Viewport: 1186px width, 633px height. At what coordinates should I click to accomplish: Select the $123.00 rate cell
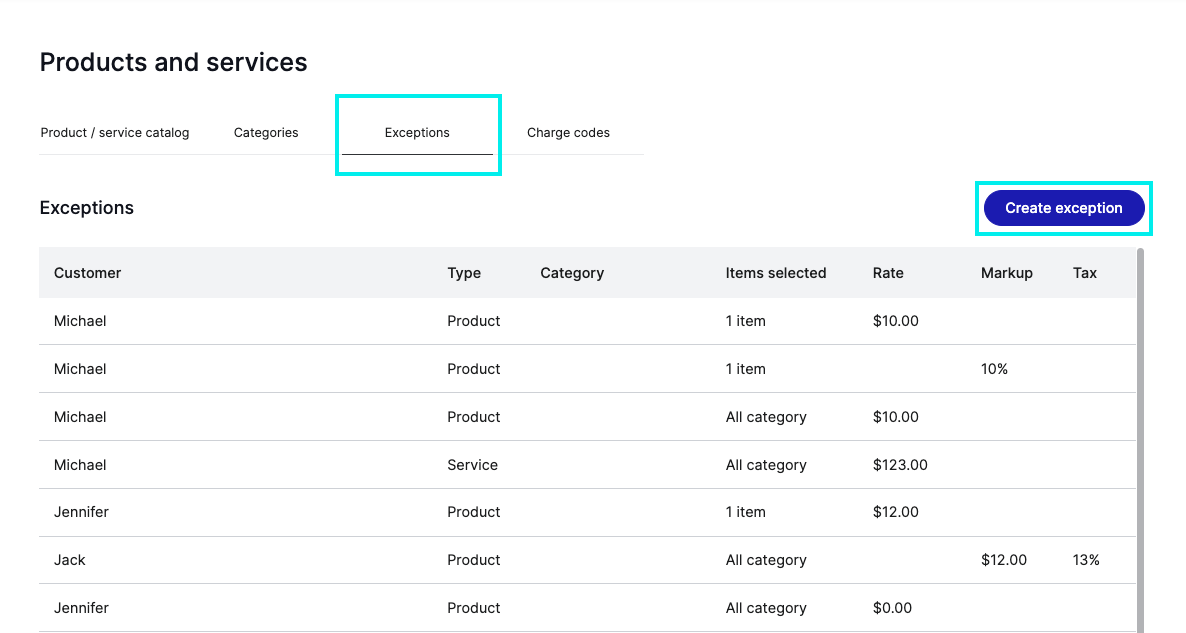900,465
